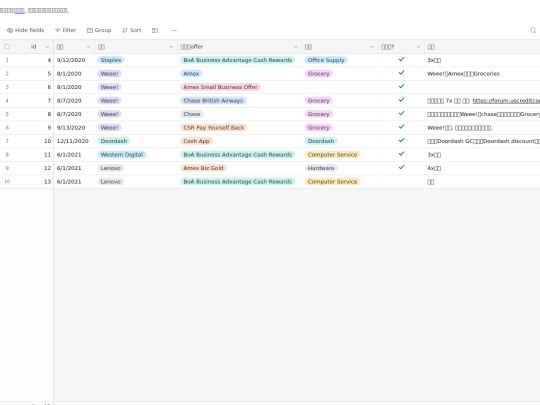Select the Staples tag
This screenshot has width=540, height=405.
(111, 60)
